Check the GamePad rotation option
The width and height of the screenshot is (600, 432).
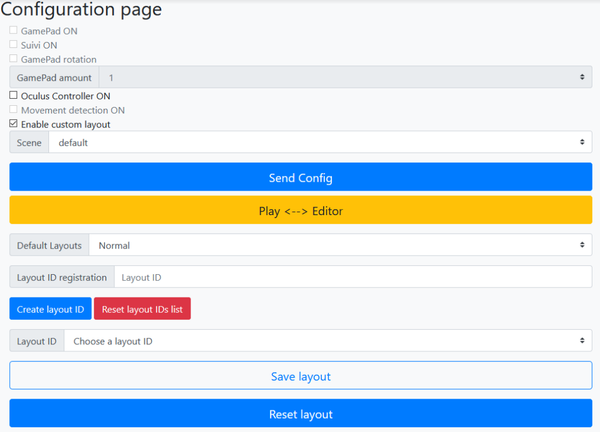(14, 60)
